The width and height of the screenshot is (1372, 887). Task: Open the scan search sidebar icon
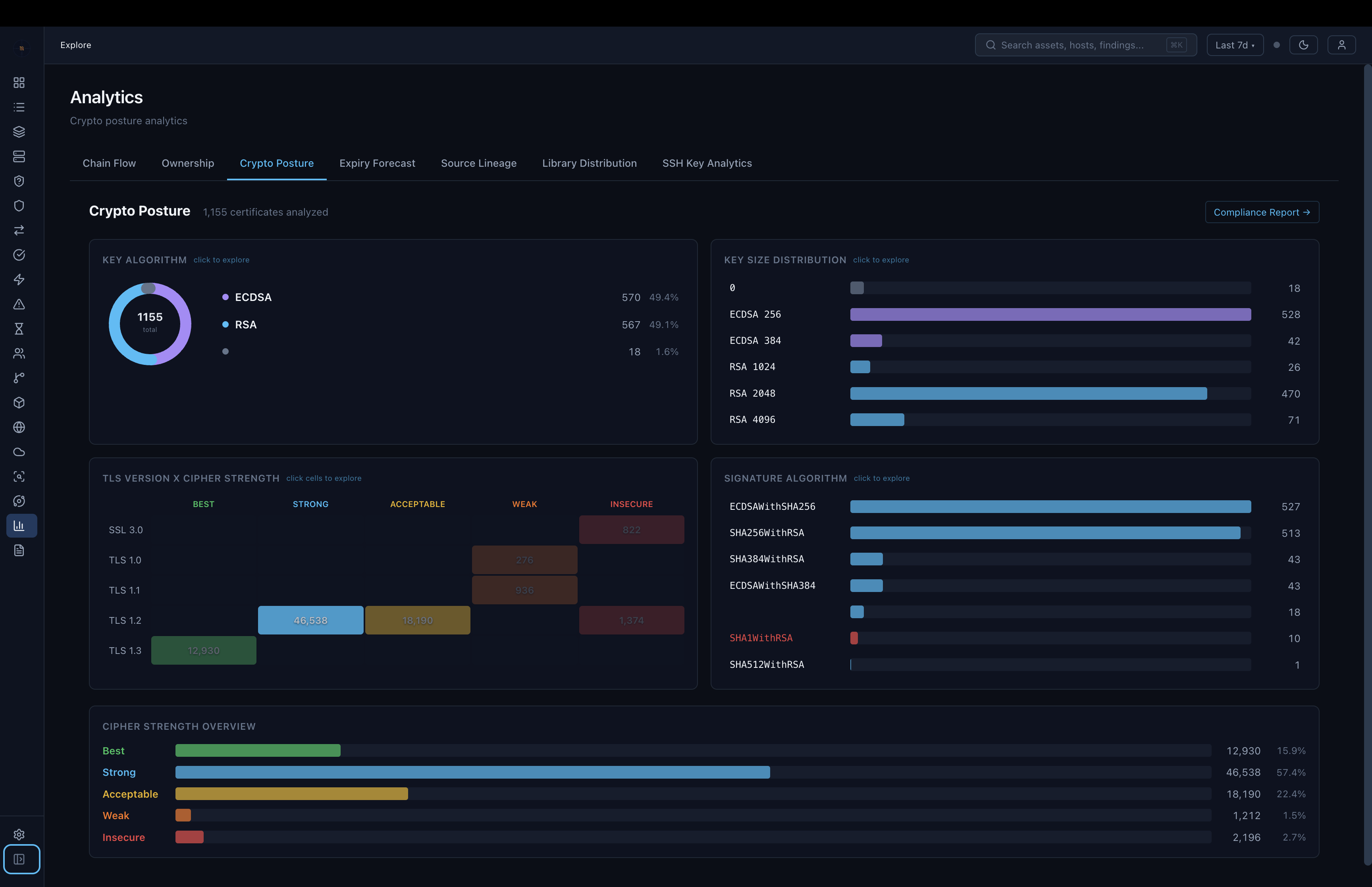(x=19, y=476)
